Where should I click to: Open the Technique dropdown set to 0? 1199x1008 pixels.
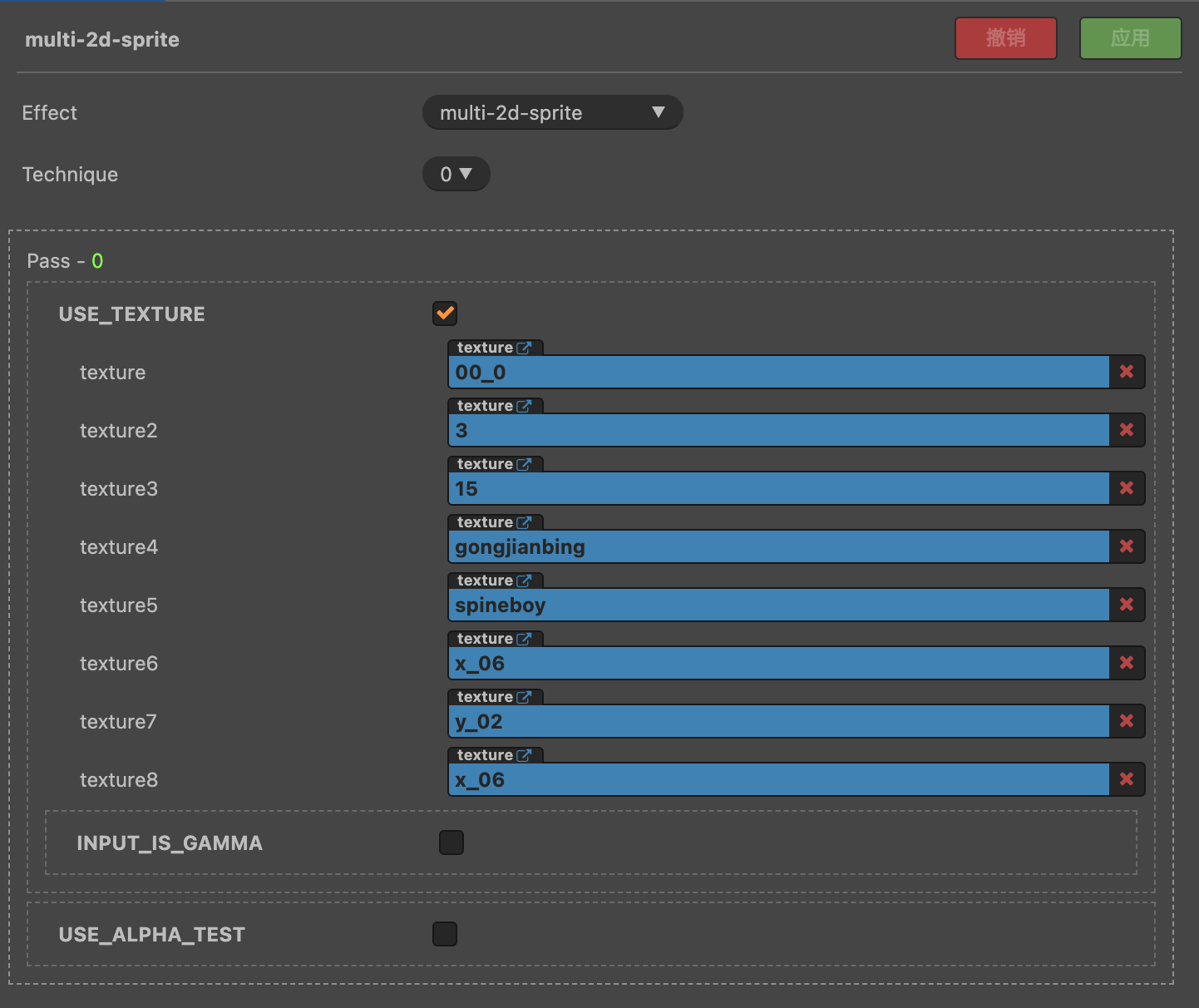[x=456, y=174]
